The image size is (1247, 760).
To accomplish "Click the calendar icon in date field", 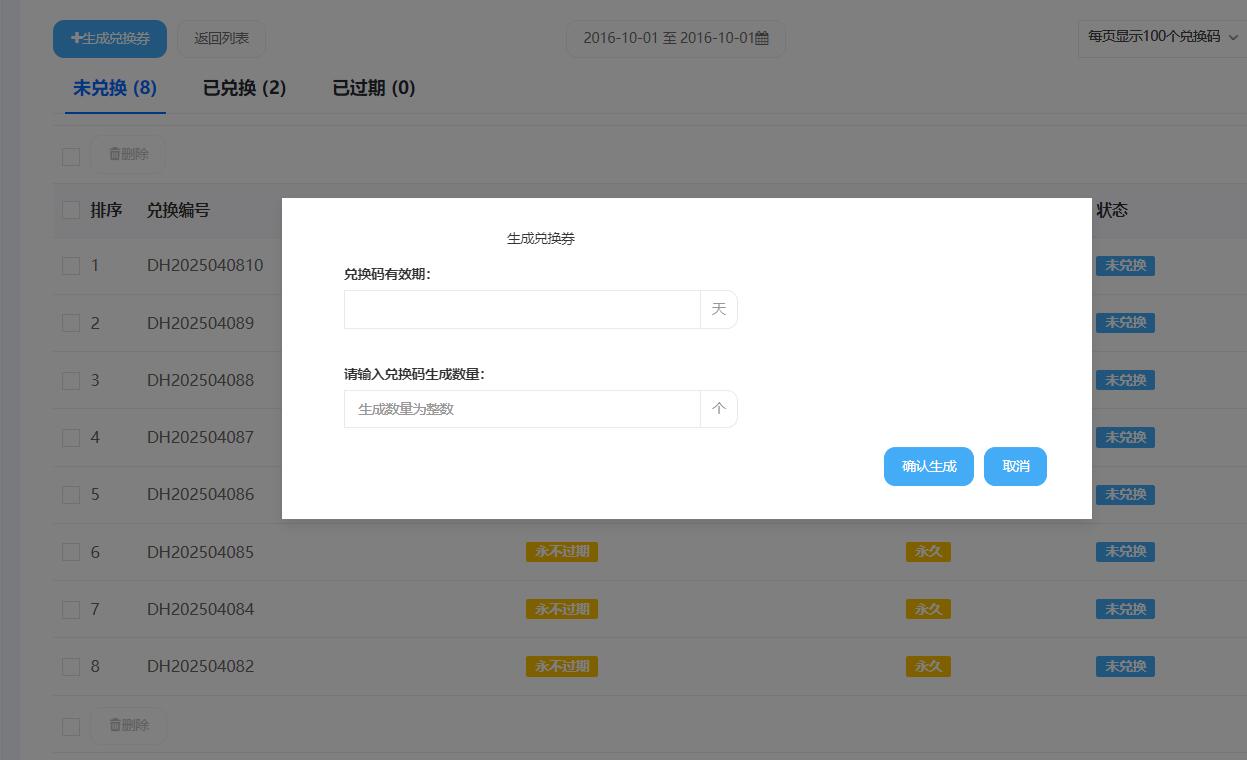I will tap(762, 38).
